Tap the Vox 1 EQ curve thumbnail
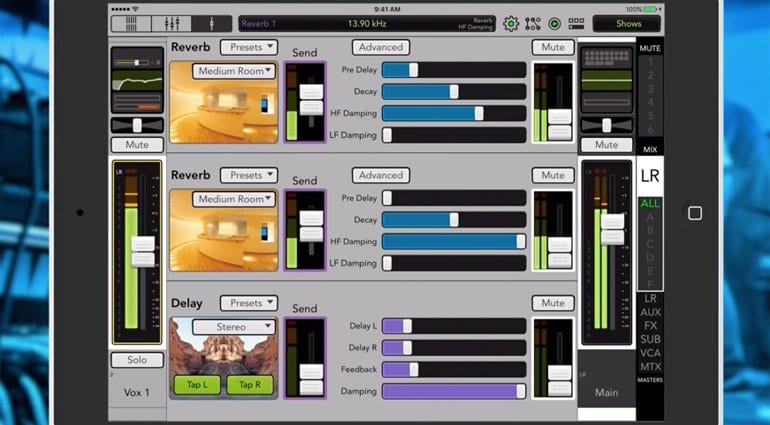This screenshot has height=425, width=770. (137, 79)
